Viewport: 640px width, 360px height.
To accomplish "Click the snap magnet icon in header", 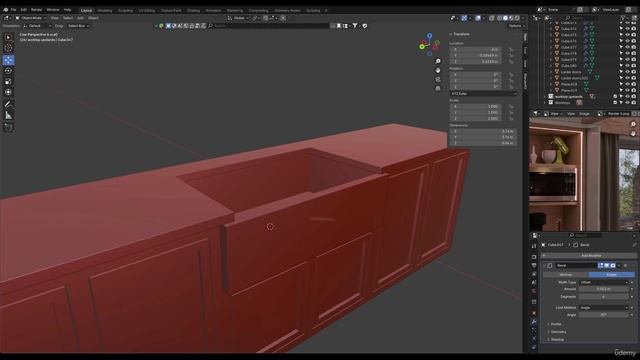I will pyautogui.click(x=265, y=18).
